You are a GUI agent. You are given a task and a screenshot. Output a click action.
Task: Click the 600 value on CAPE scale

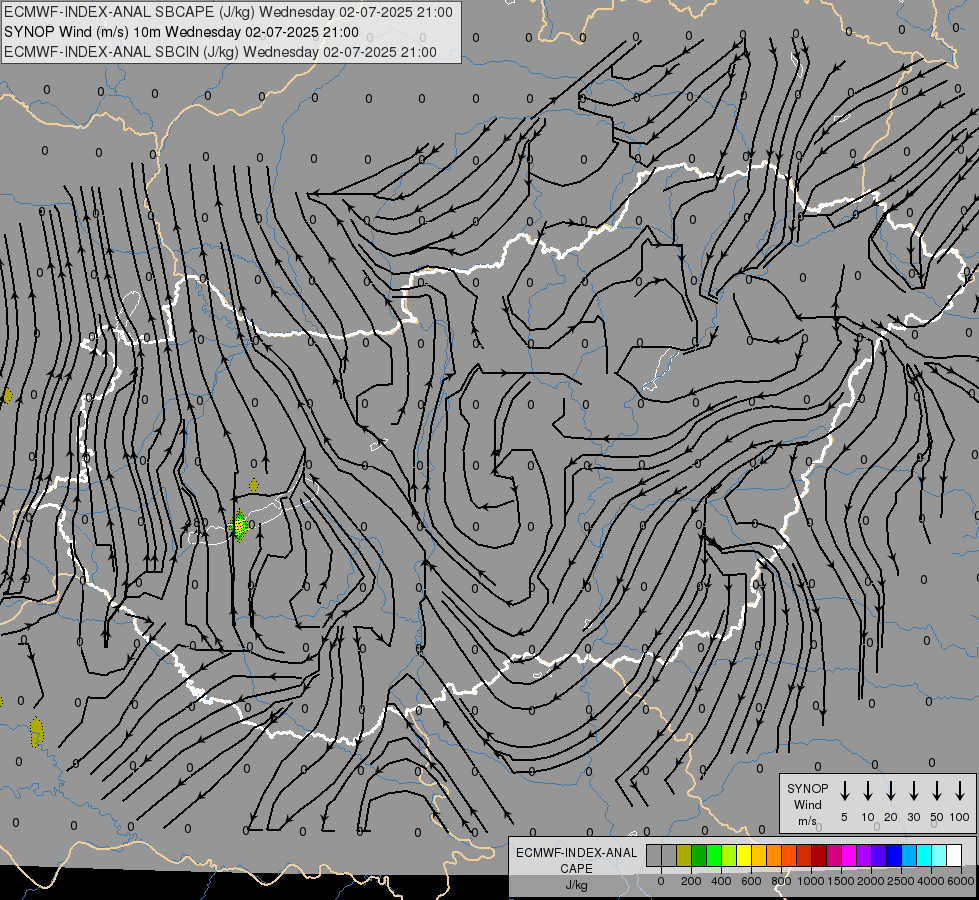pyautogui.click(x=751, y=881)
